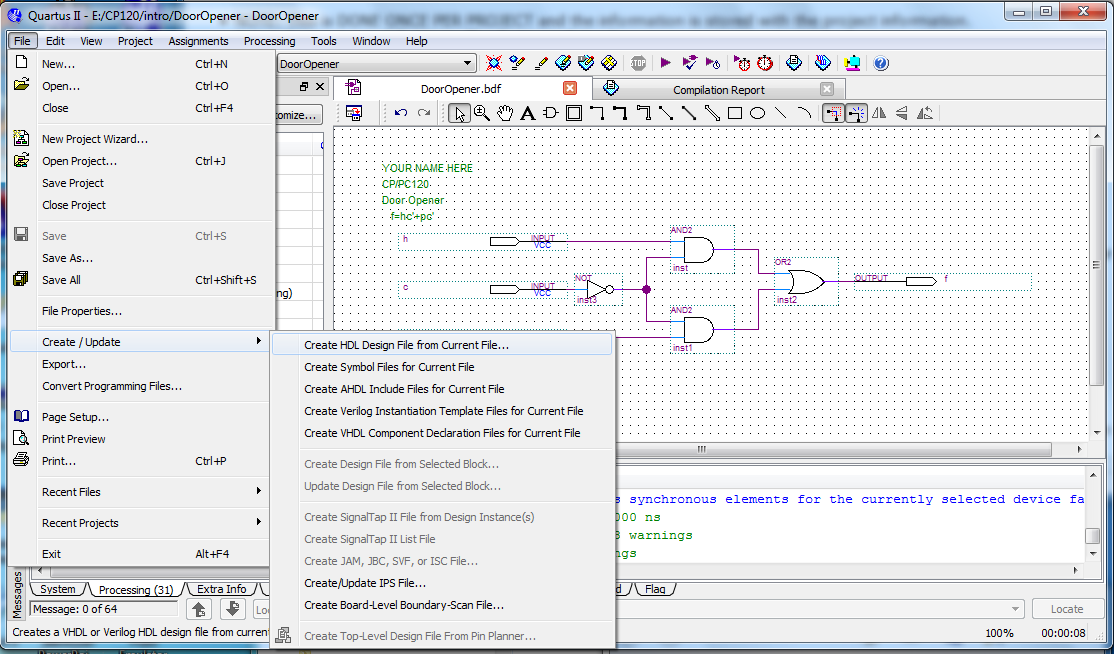
Task: Choose Create Board-Level Boundary-Scan File
Action: (441, 605)
